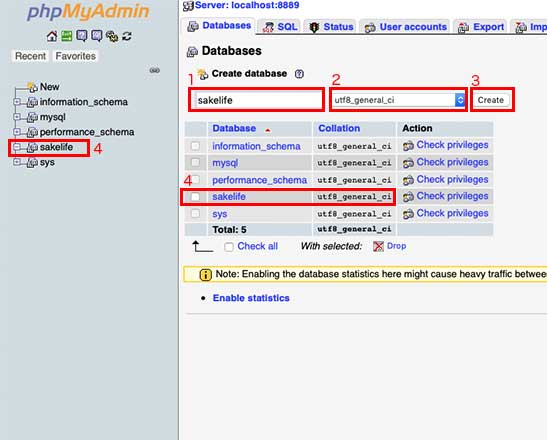
Task: Click privileges icon for information_schema row
Action: [408, 146]
